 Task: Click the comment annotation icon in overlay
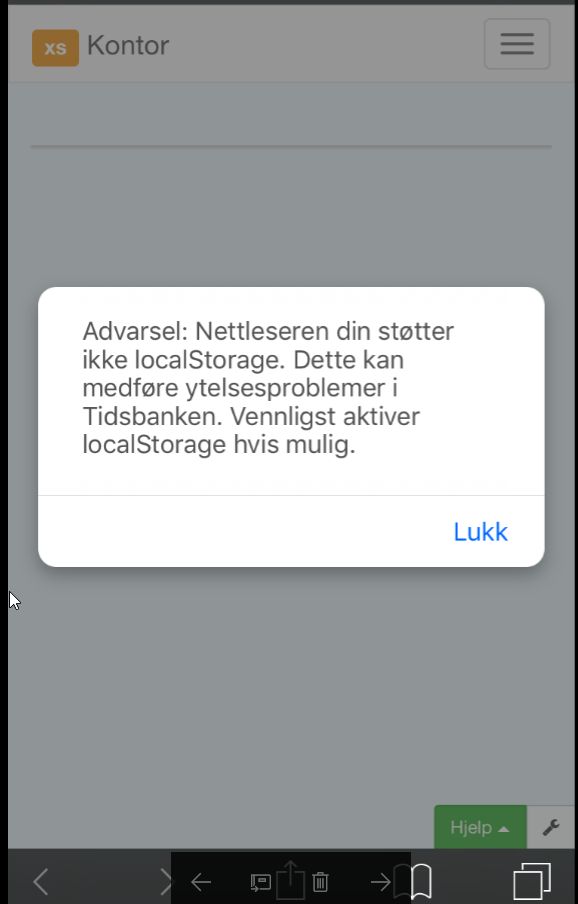tap(260, 883)
